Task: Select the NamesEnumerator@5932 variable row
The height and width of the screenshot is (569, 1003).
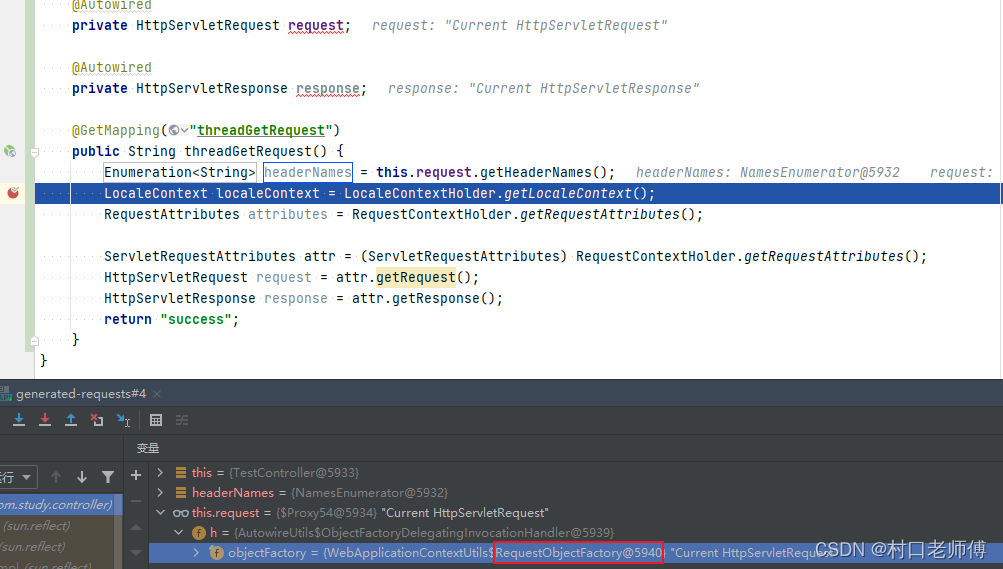Action: [x=576, y=492]
